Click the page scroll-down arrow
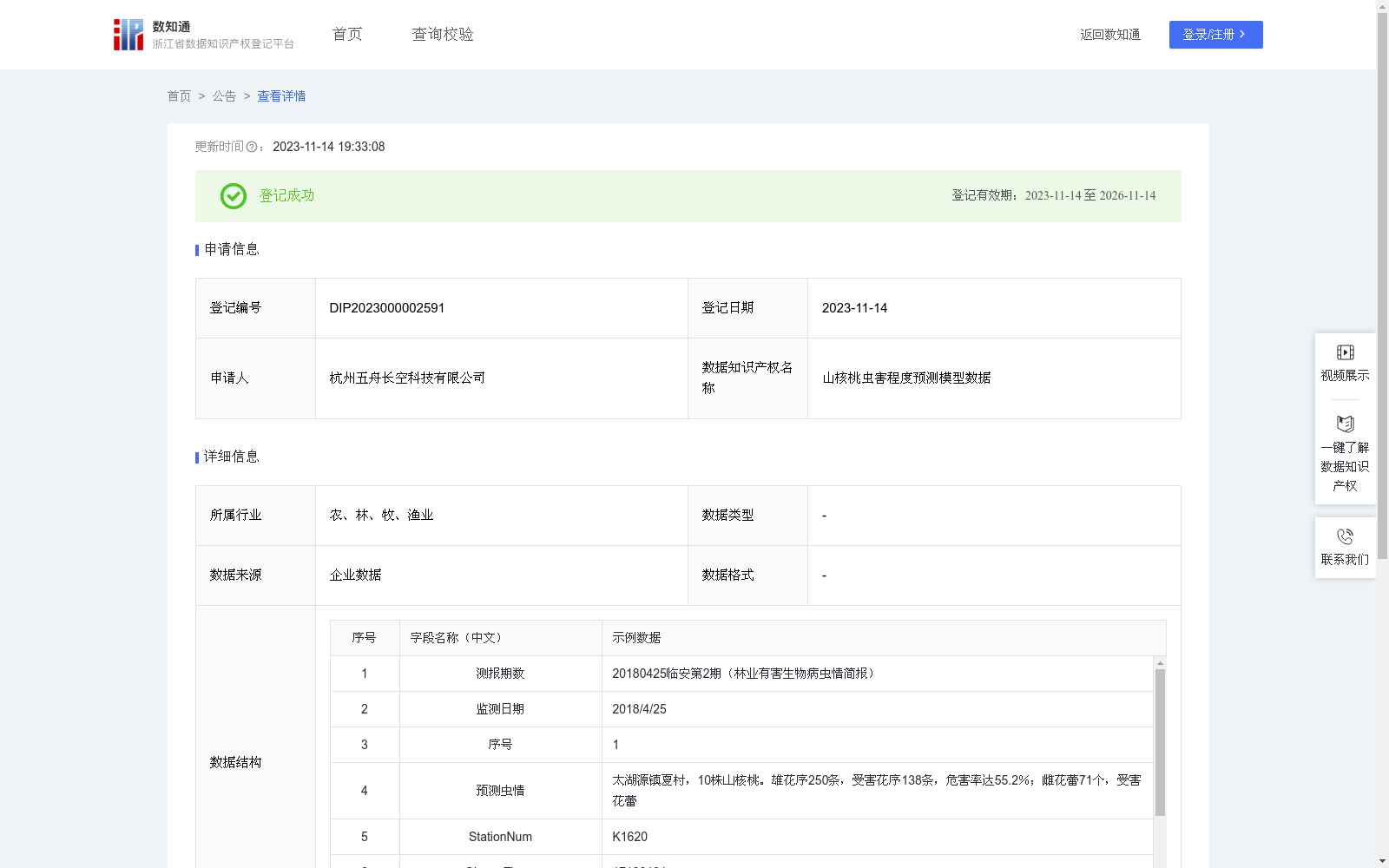Viewport: 1389px width, 868px height. click(1382, 861)
